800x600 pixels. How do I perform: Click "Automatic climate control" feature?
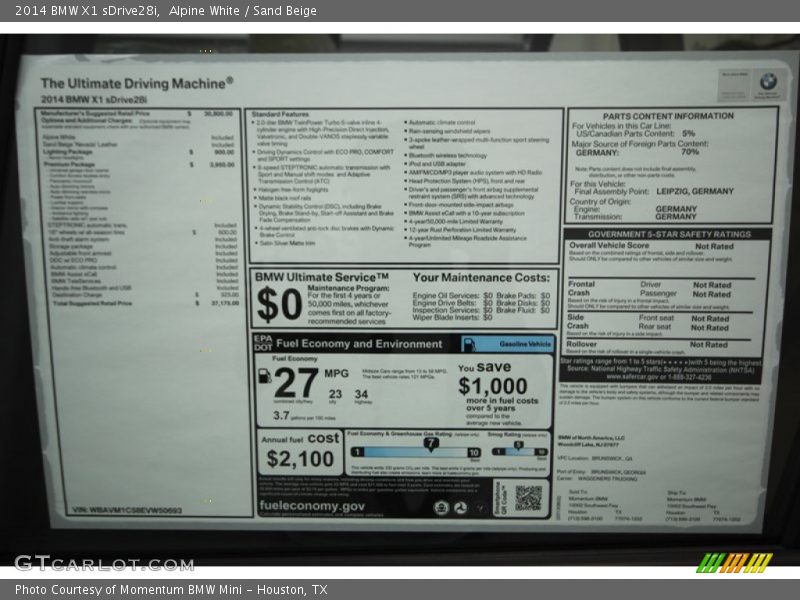click(x=441, y=122)
